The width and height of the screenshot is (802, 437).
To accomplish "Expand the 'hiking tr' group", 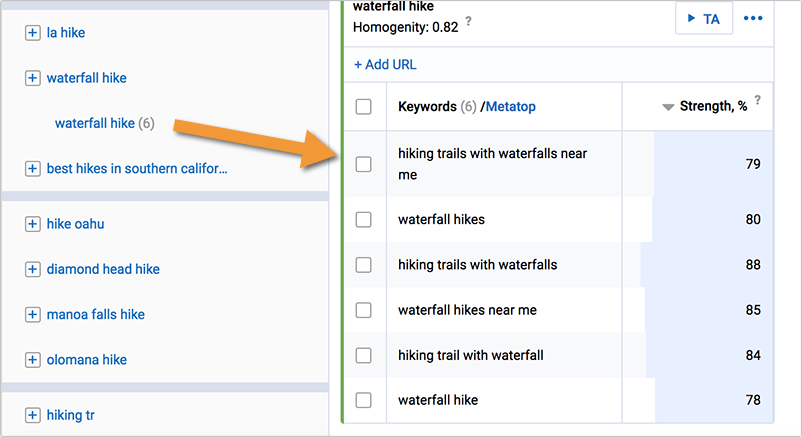I will point(32,415).
